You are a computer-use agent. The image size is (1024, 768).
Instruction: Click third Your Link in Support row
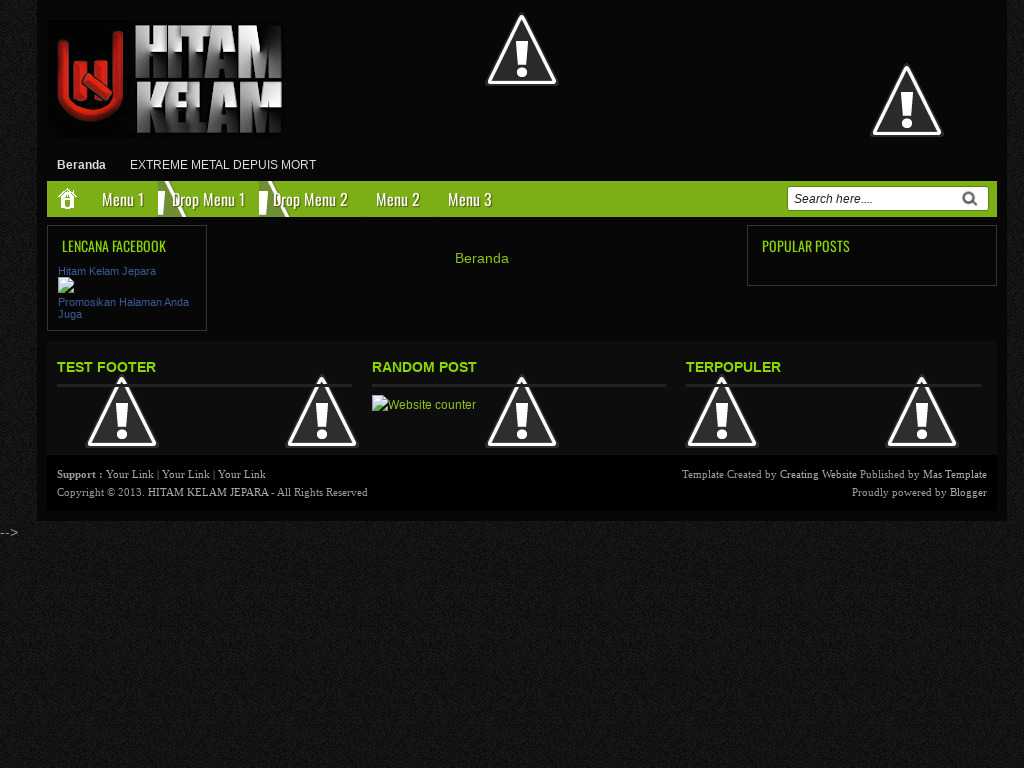(242, 474)
